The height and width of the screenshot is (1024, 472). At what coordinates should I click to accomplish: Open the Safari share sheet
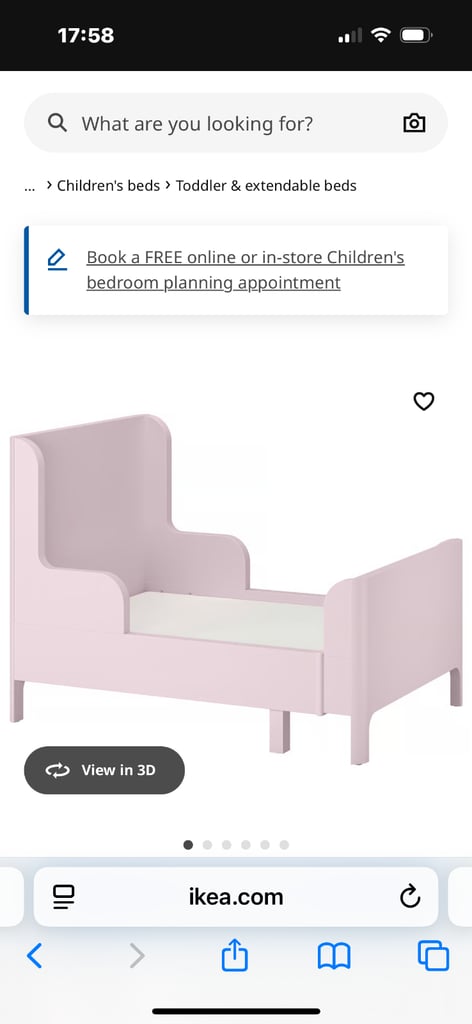[235, 955]
